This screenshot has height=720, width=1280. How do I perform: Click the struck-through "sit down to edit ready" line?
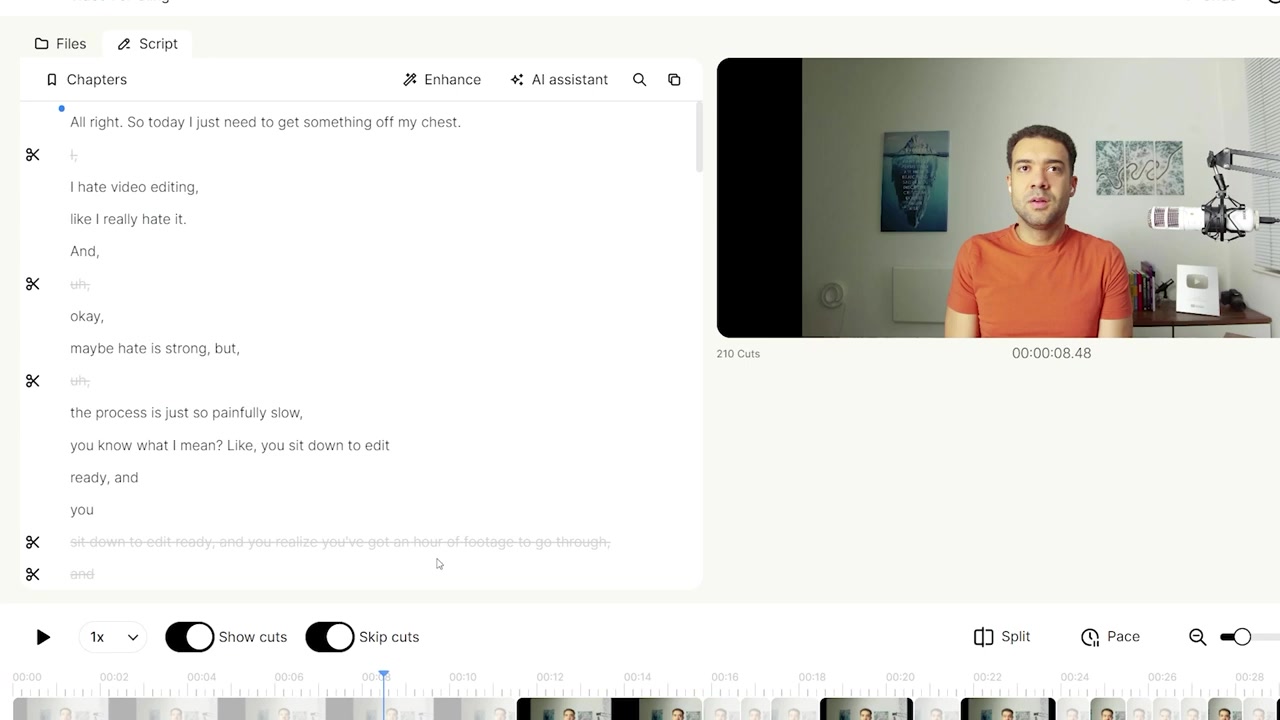(x=340, y=542)
